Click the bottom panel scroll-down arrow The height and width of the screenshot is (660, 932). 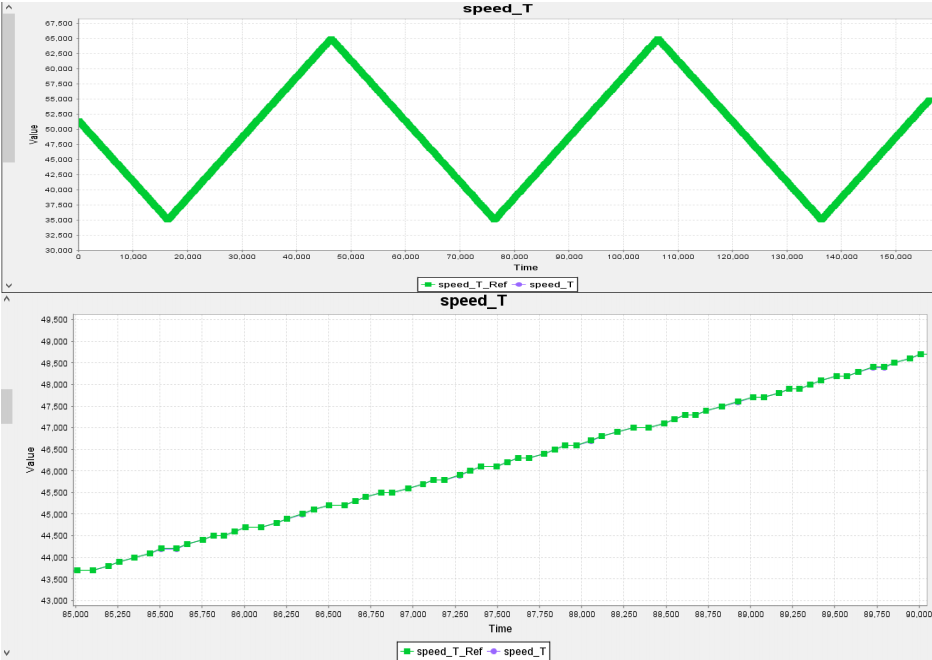(x=7, y=653)
